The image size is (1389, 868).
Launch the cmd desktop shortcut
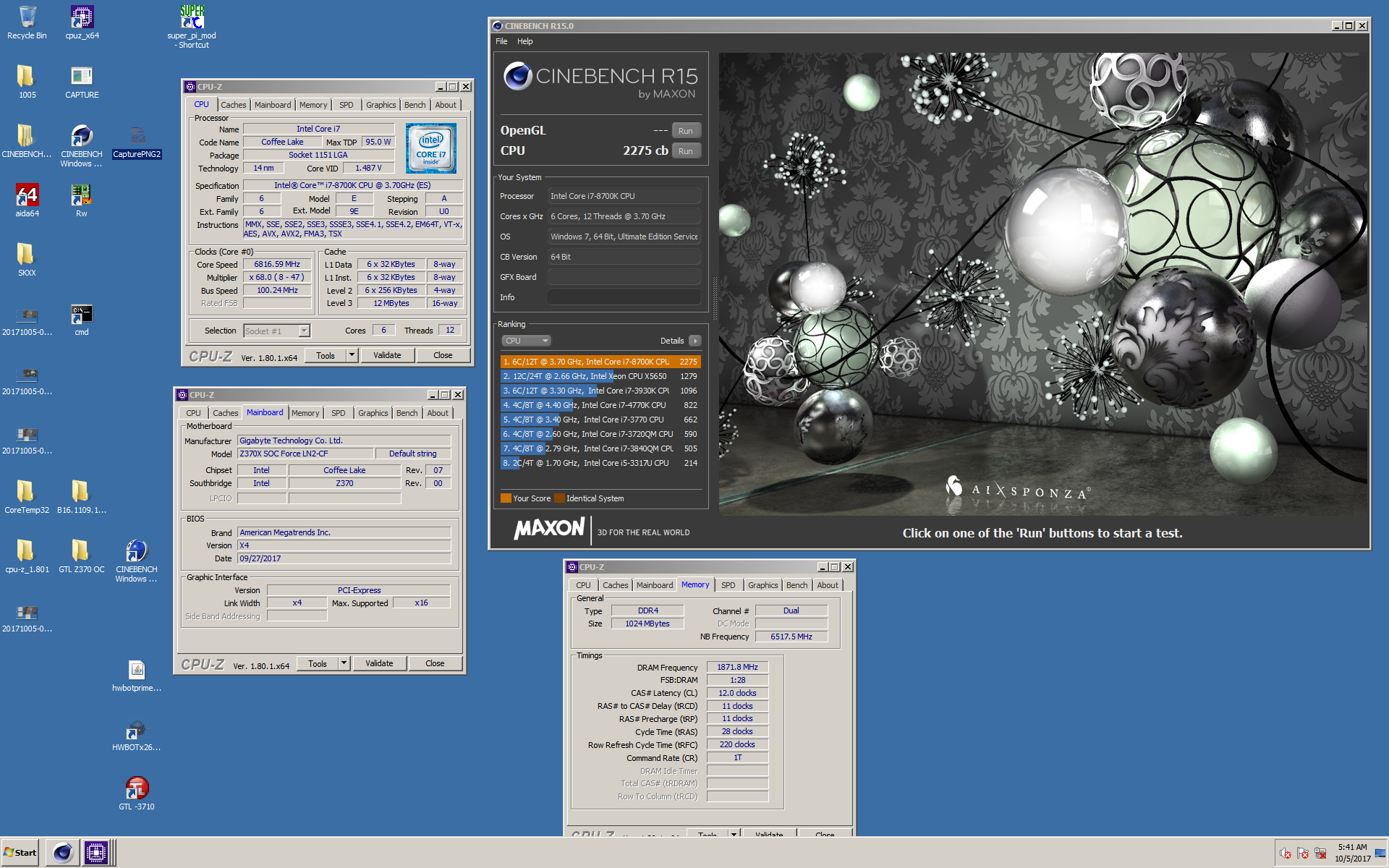tap(82, 318)
